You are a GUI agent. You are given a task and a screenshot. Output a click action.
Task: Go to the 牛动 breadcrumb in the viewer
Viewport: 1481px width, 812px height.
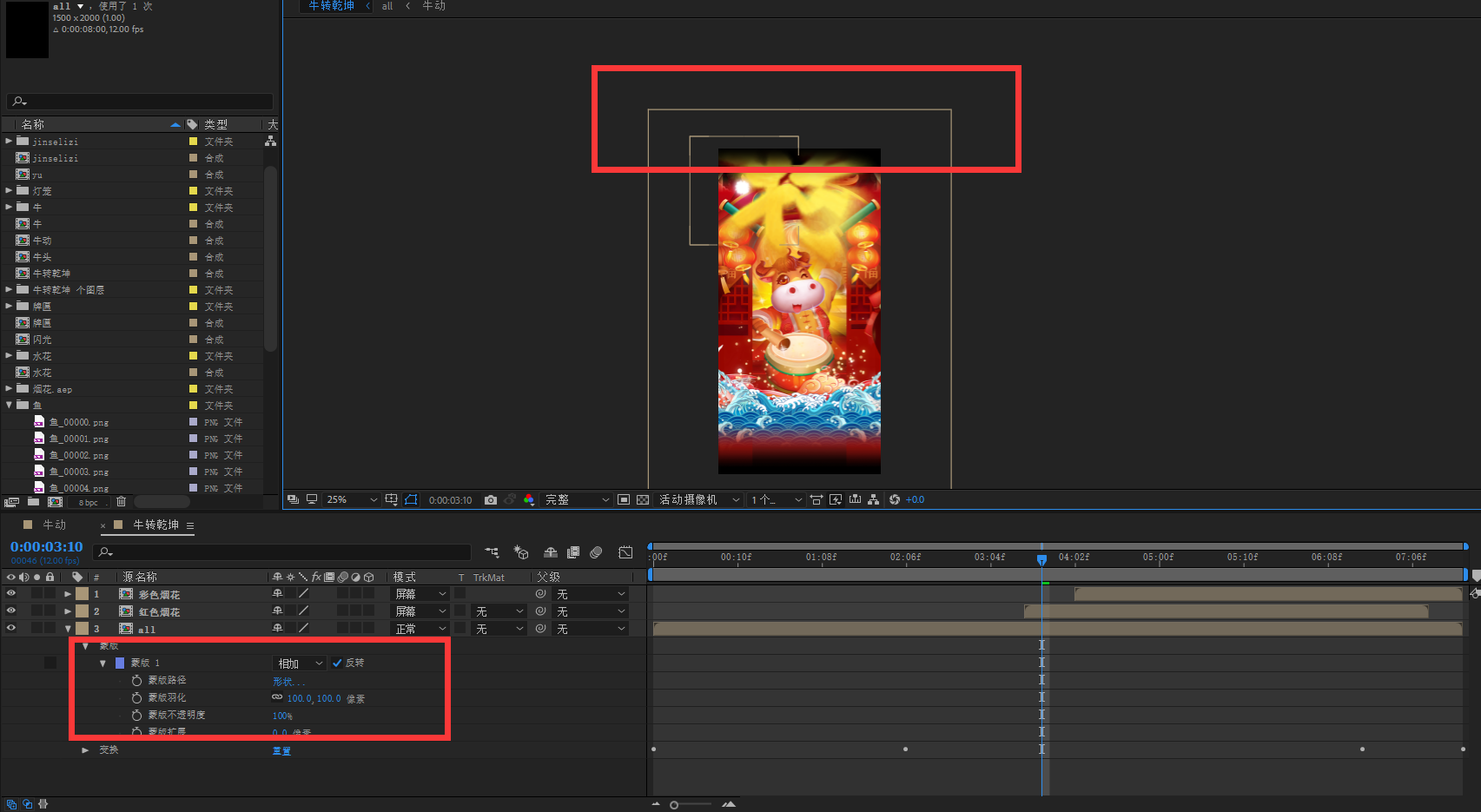tap(434, 6)
